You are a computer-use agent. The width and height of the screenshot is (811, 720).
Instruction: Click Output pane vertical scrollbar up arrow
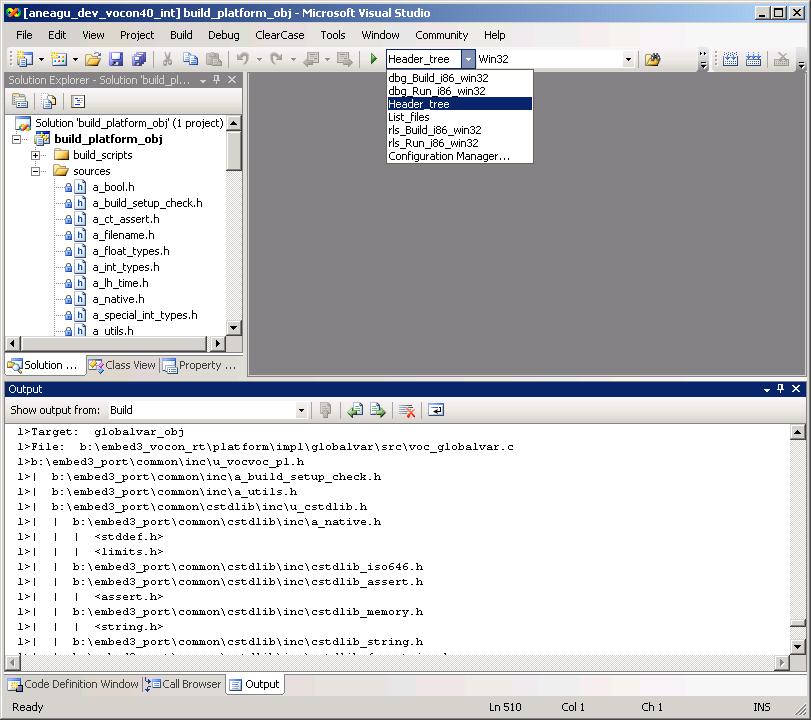tap(798, 432)
